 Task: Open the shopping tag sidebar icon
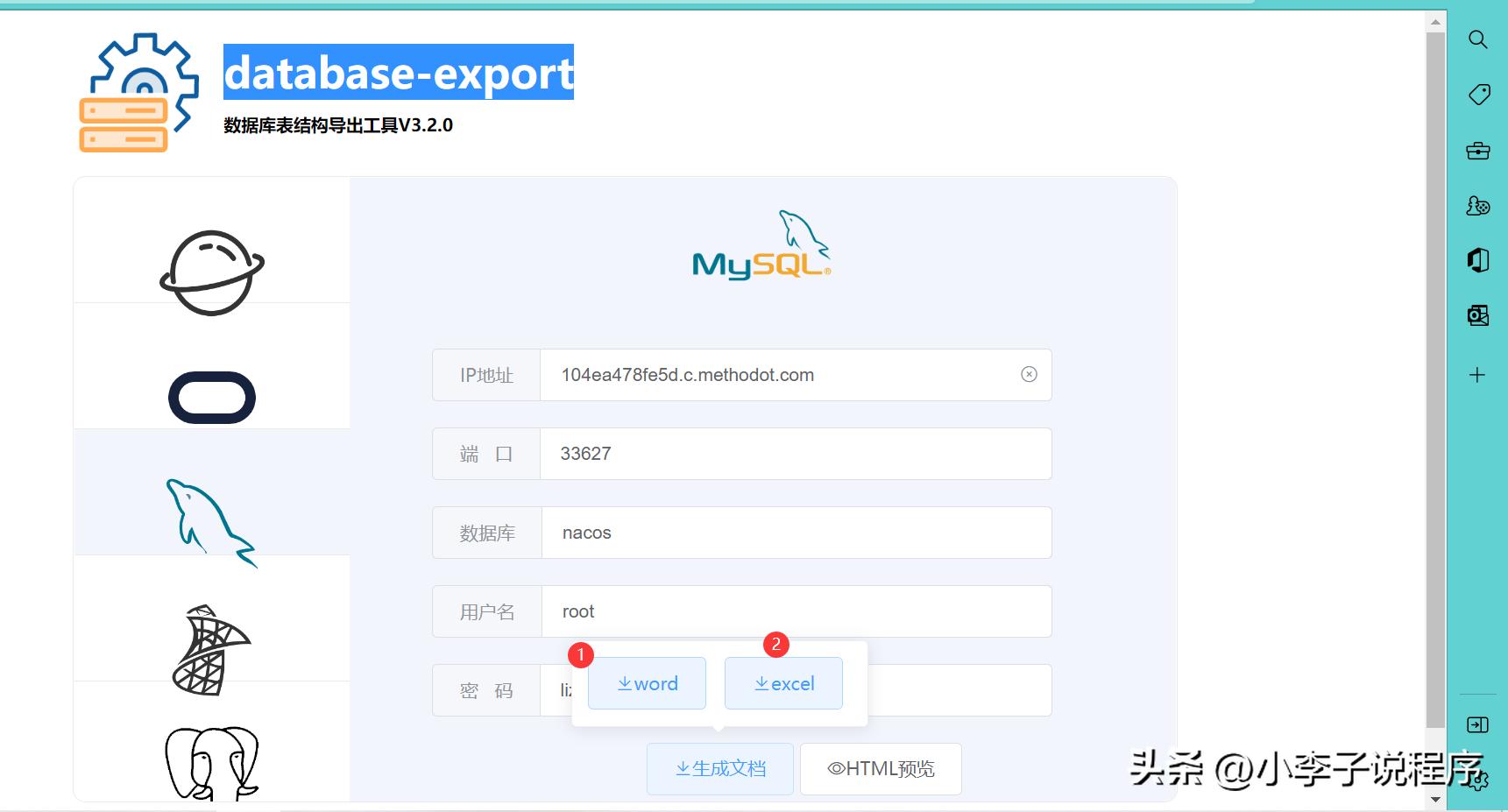(1478, 95)
